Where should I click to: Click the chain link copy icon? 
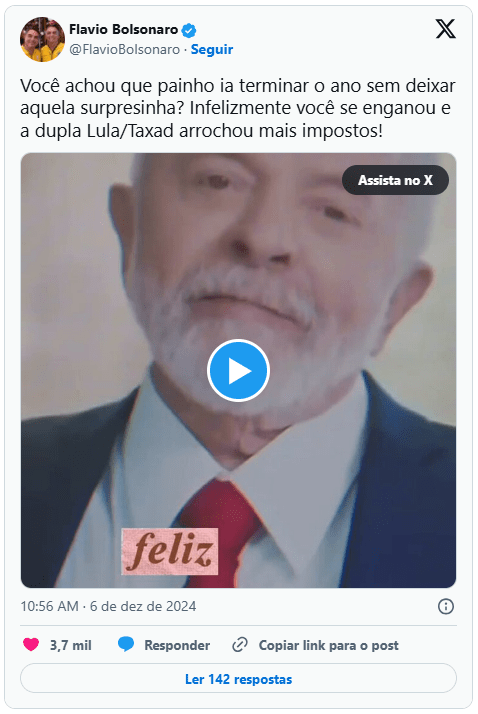pos(240,645)
